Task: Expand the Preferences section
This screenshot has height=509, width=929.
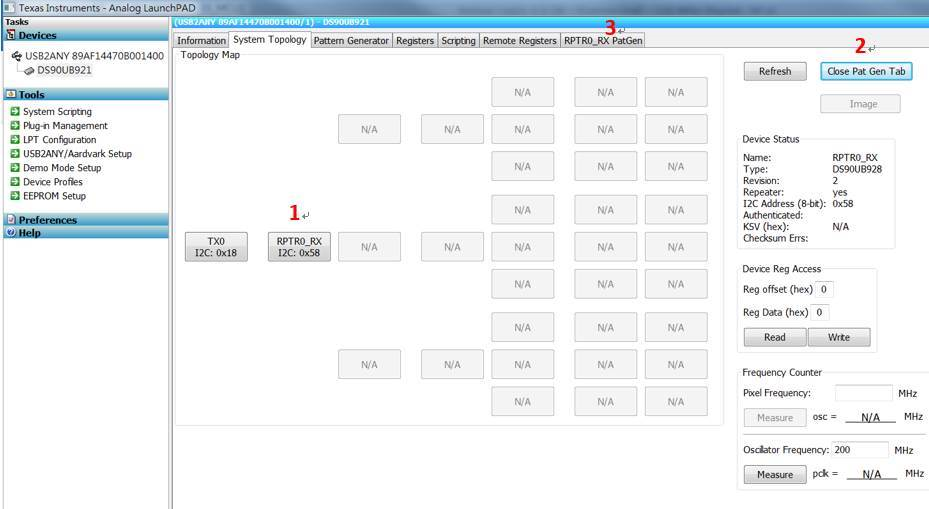Action: pos(86,220)
